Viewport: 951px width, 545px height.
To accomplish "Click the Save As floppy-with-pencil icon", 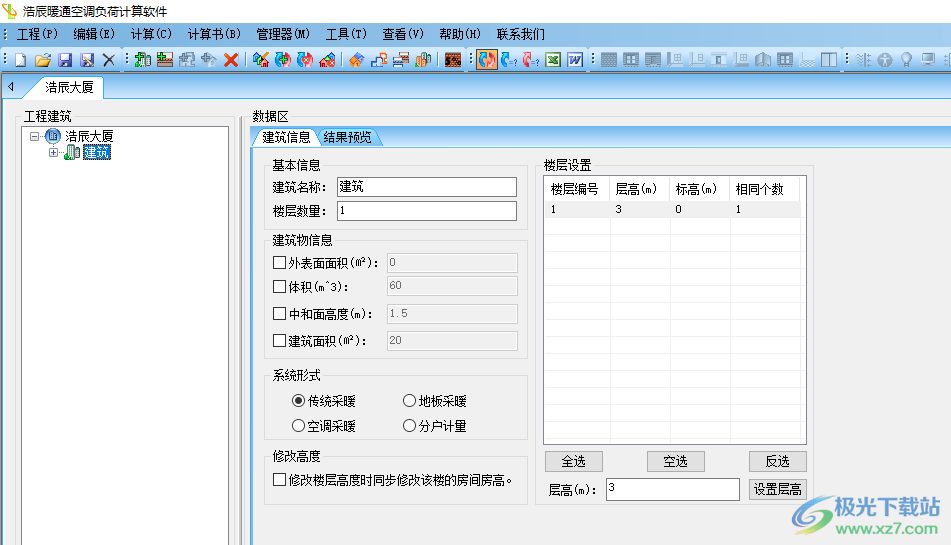I will tap(87, 59).
